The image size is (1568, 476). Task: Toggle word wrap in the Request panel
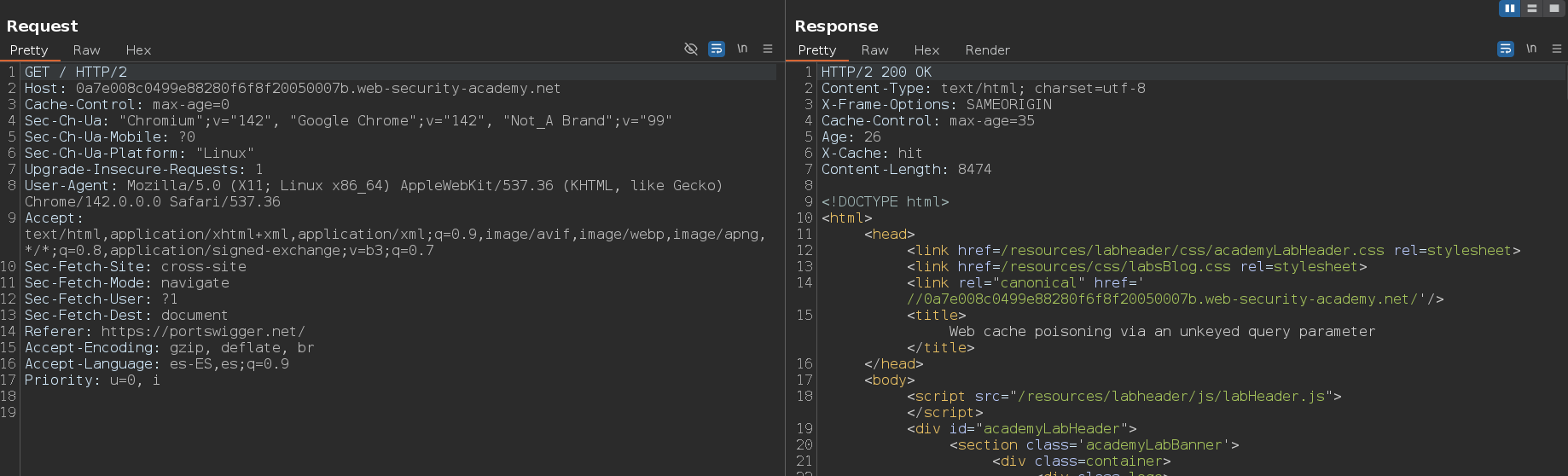(717, 49)
